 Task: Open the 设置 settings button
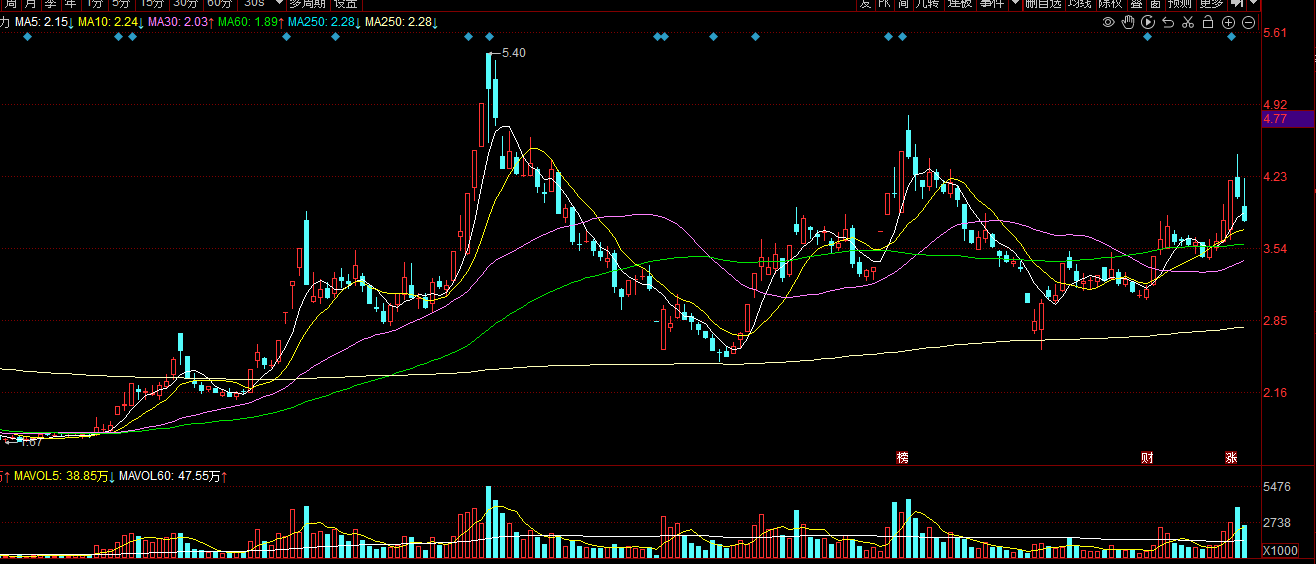tap(345, 4)
